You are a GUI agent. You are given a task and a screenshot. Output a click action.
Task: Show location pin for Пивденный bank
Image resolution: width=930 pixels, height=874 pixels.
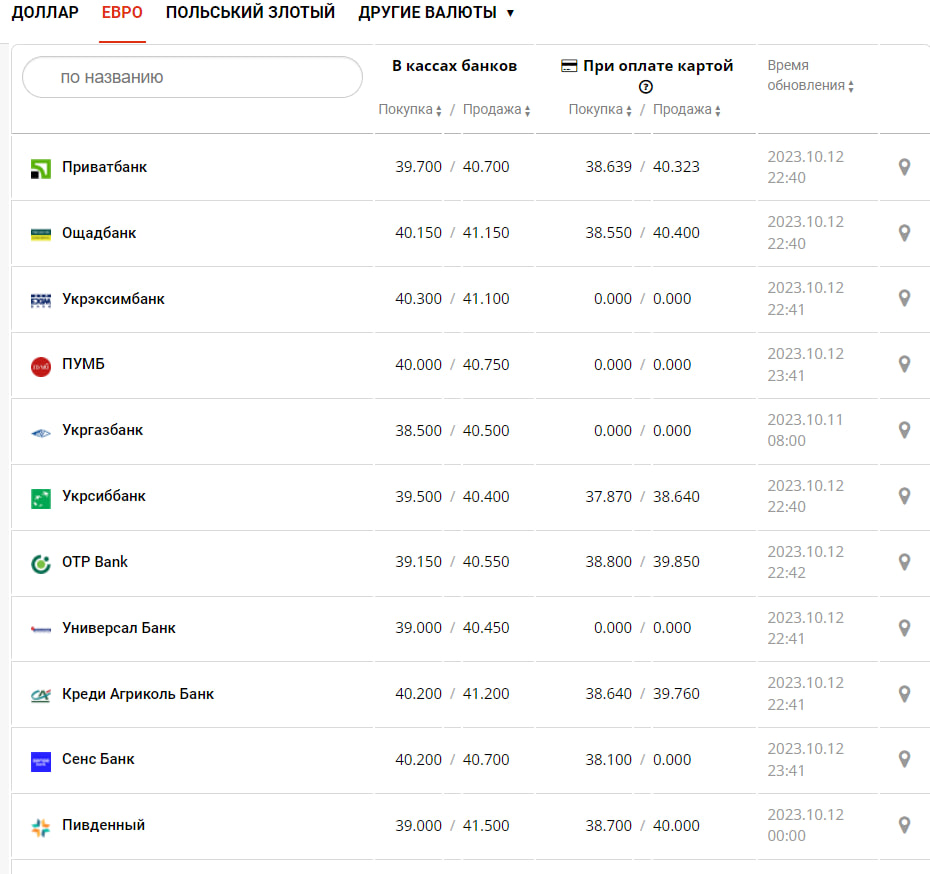coord(904,825)
